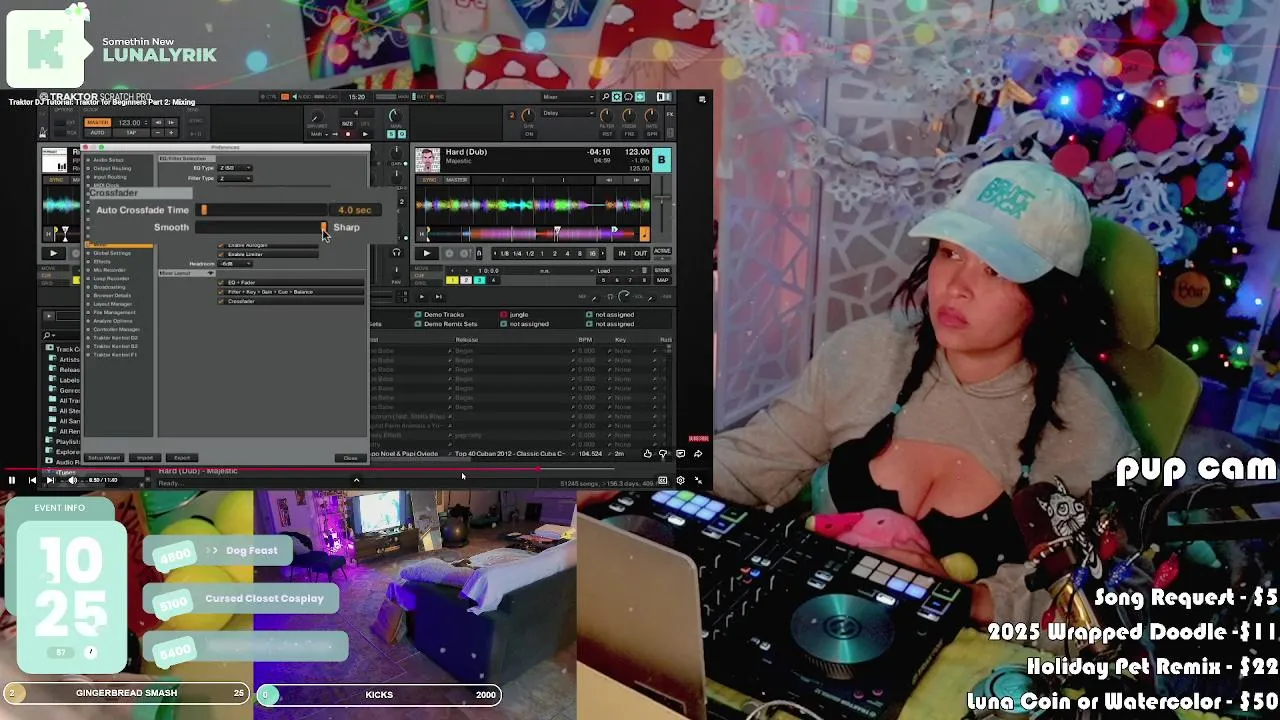Pause the YouTube video
1280x720 pixels.
[12, 480]
